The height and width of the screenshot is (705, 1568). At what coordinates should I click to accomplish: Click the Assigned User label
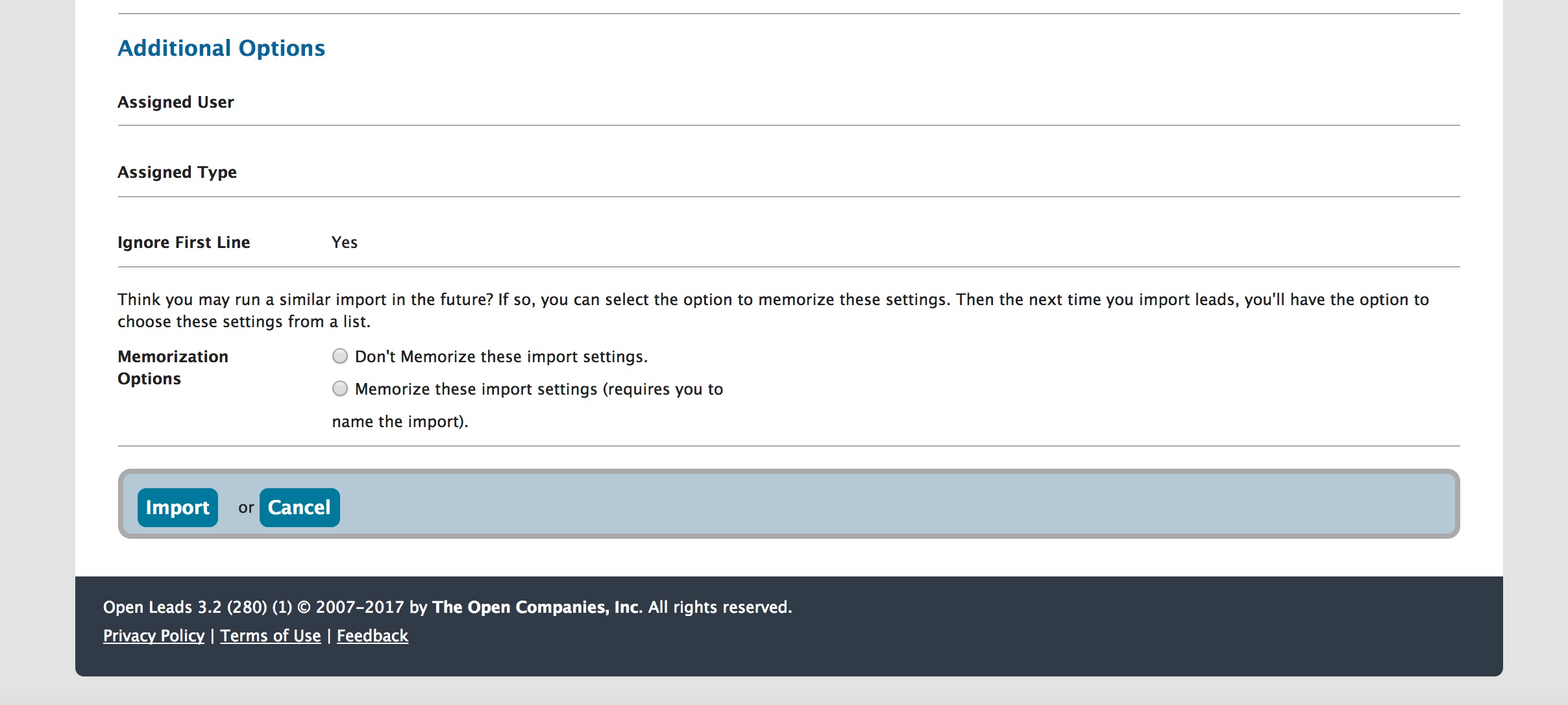point(176,103)
